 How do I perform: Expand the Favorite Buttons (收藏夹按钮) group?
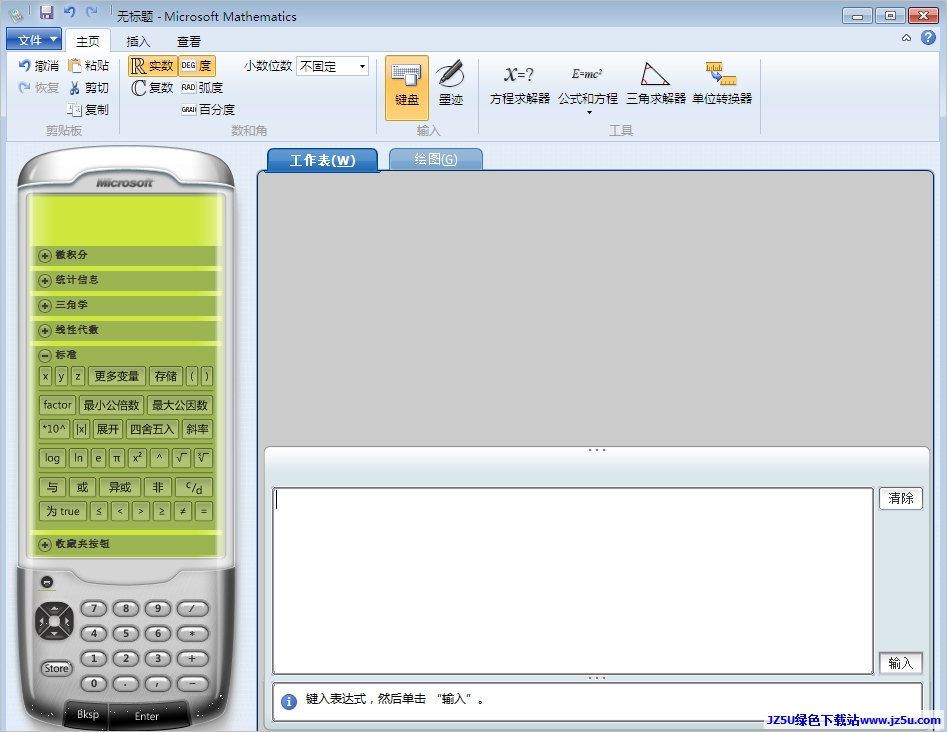45,544
